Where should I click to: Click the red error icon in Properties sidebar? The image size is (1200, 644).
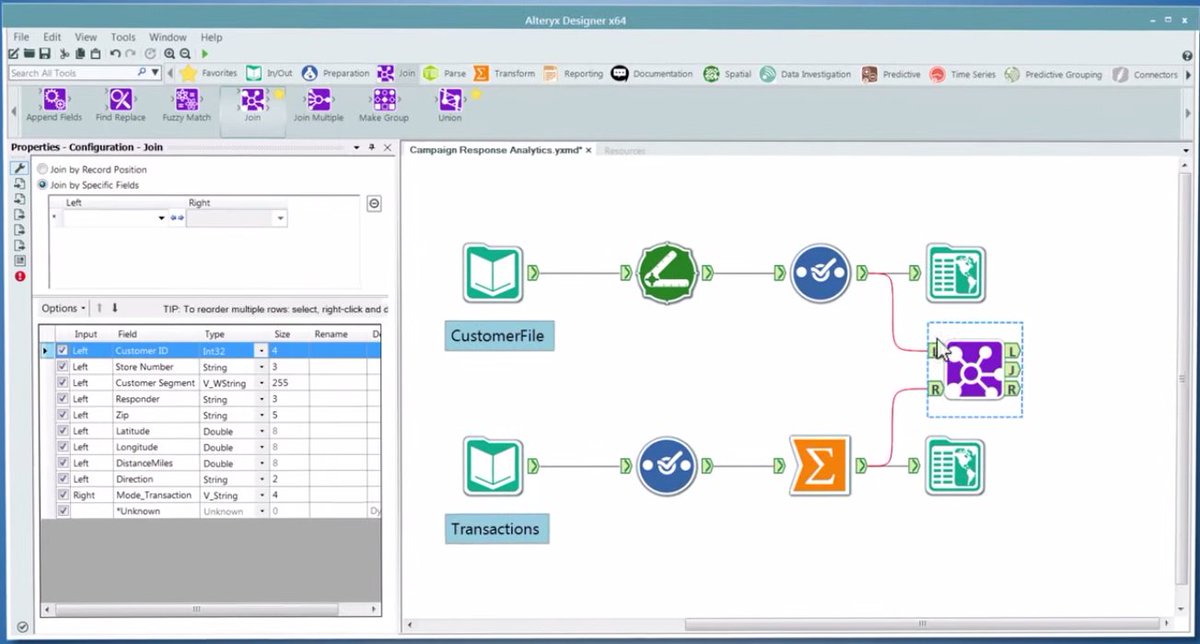(20, 275)
